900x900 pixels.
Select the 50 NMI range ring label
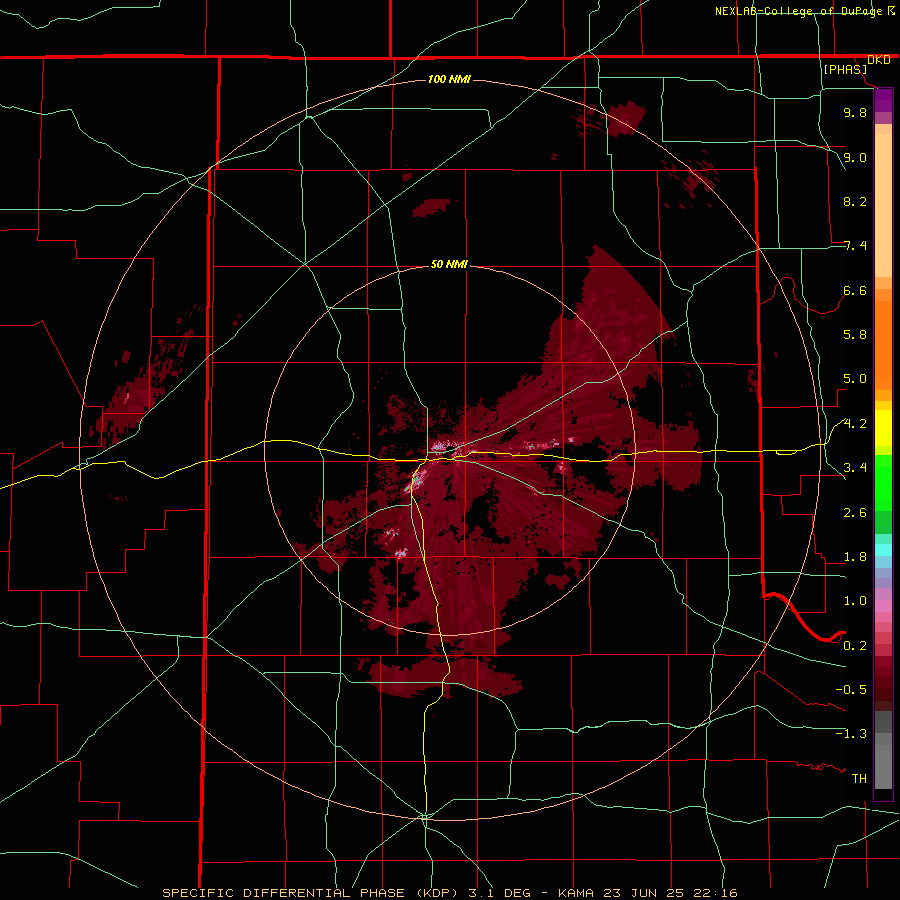[449, 264]
